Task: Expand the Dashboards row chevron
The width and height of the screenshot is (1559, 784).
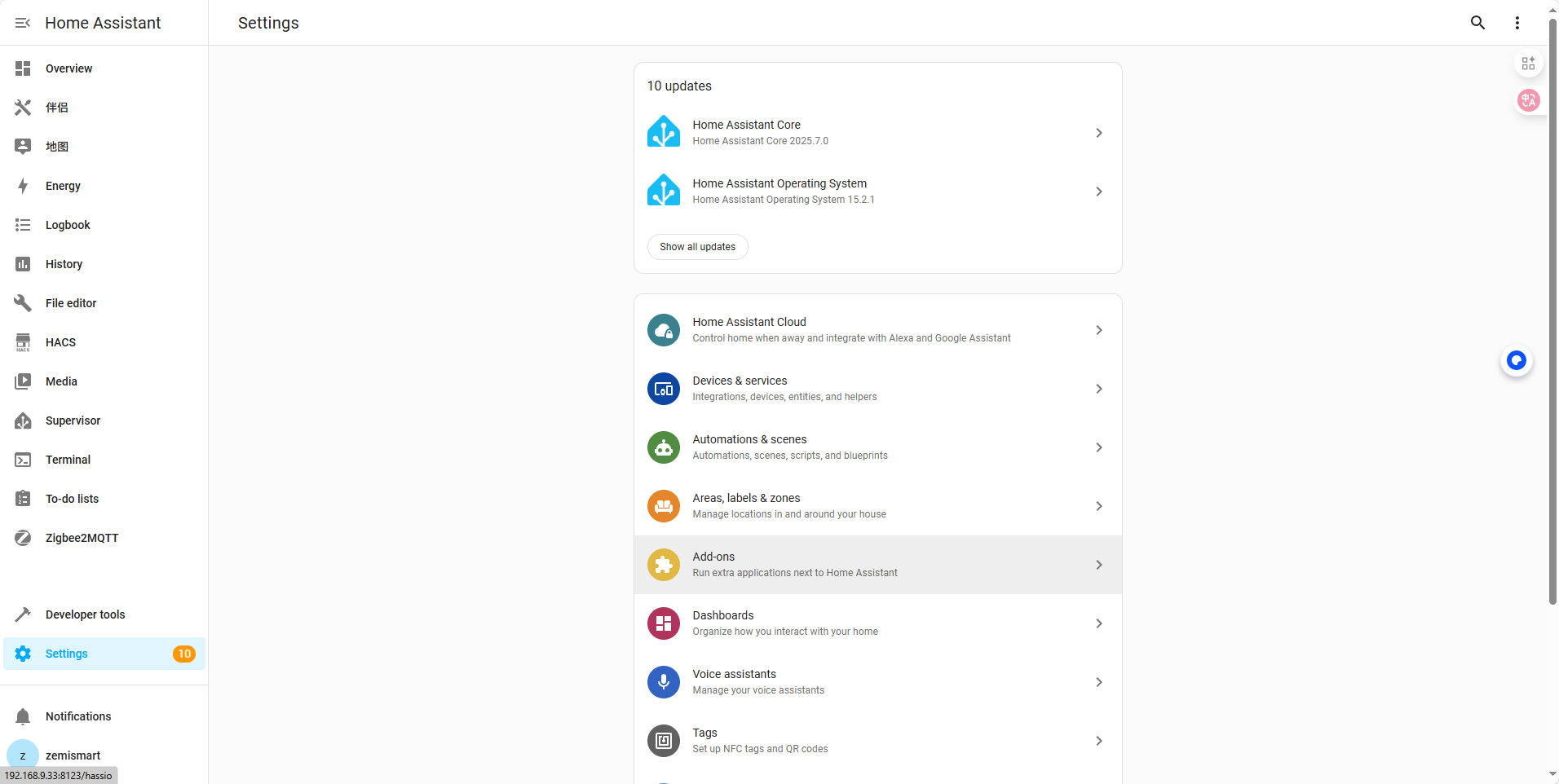Action: pos(1099,623)
